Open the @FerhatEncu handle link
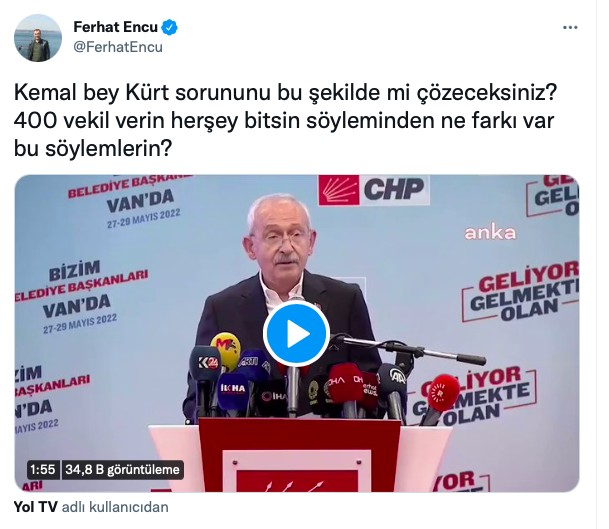This screenshot has height=529, width=609. 118,47
